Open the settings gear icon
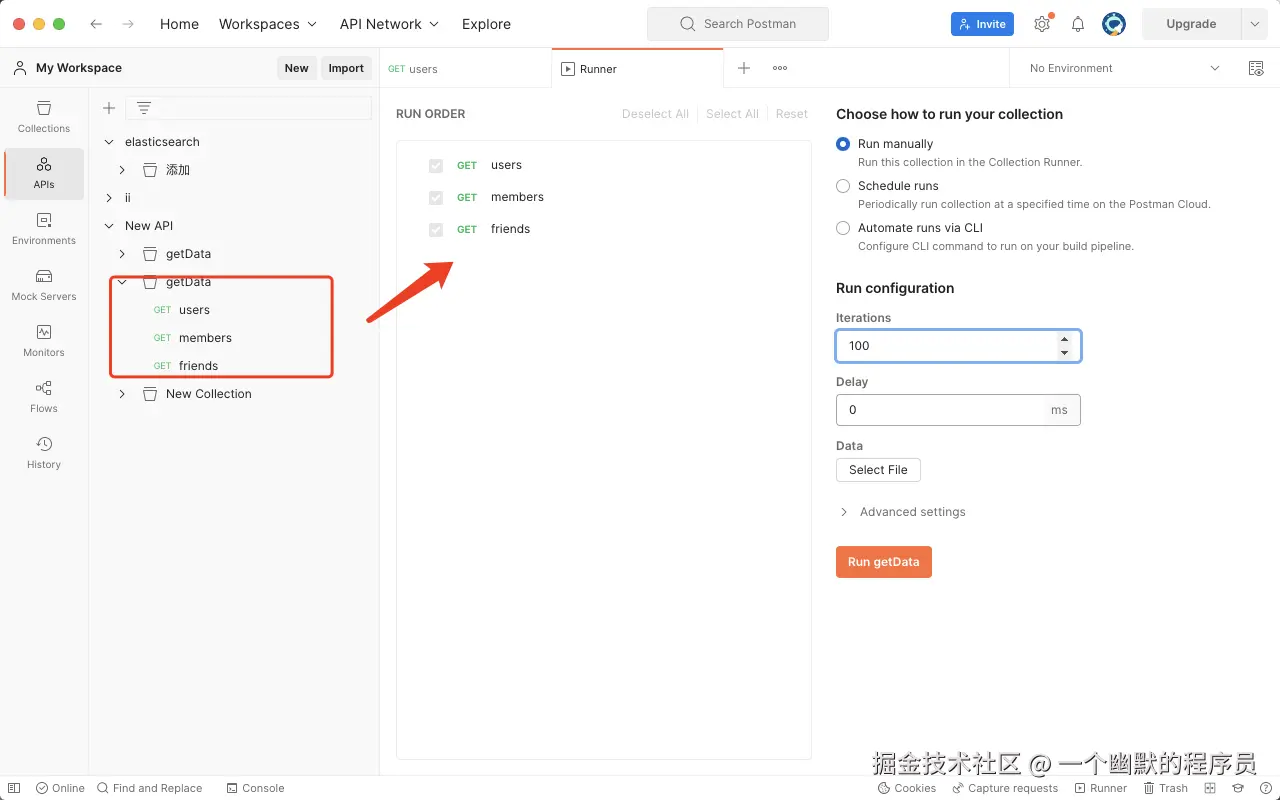This screenshot has height=800, width=1280. pyautogui.click(x=1042, y=24)
